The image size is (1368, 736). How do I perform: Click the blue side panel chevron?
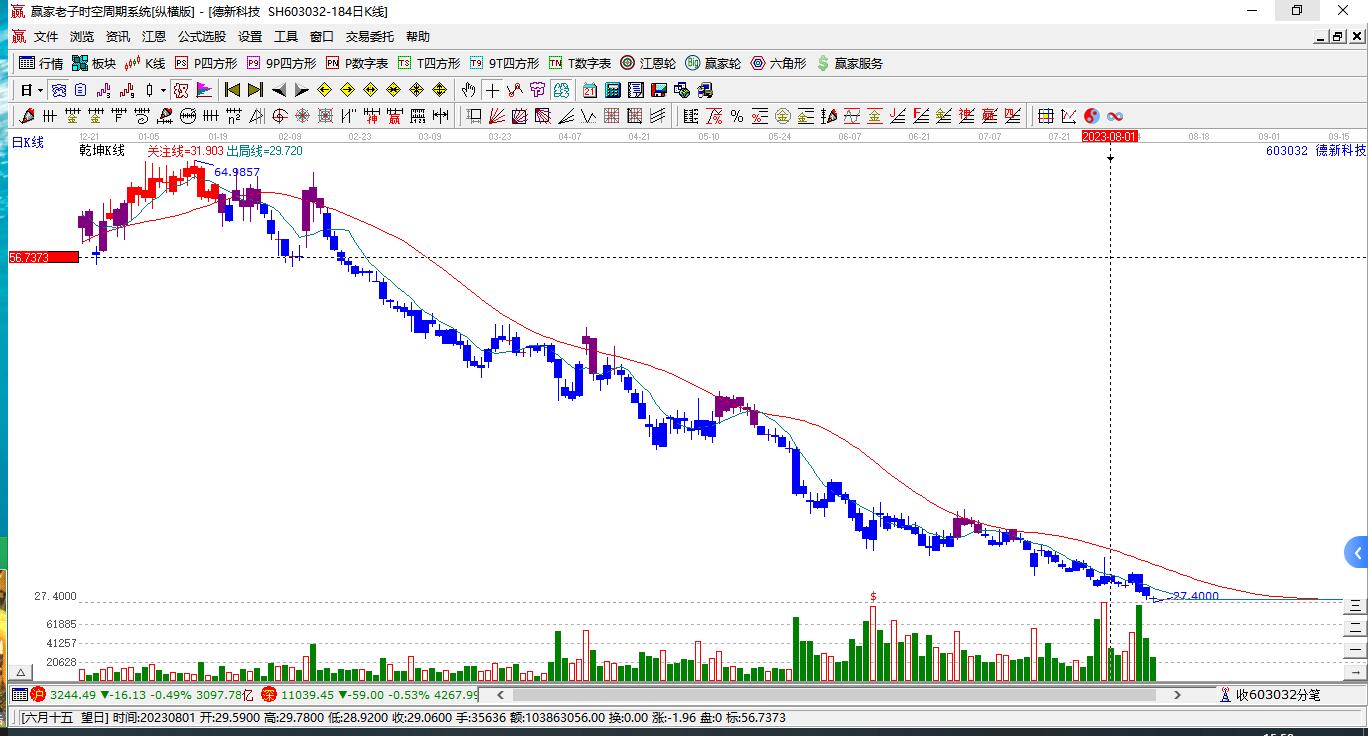pyautogui.click(x=1357, y=553)
